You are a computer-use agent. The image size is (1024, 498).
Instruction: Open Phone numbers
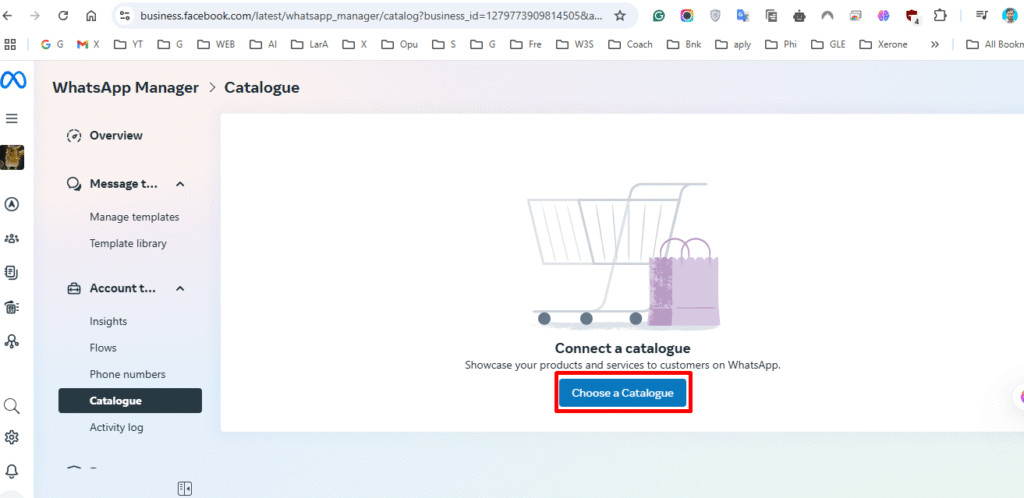pyautogui.click(x=127, y=375)
